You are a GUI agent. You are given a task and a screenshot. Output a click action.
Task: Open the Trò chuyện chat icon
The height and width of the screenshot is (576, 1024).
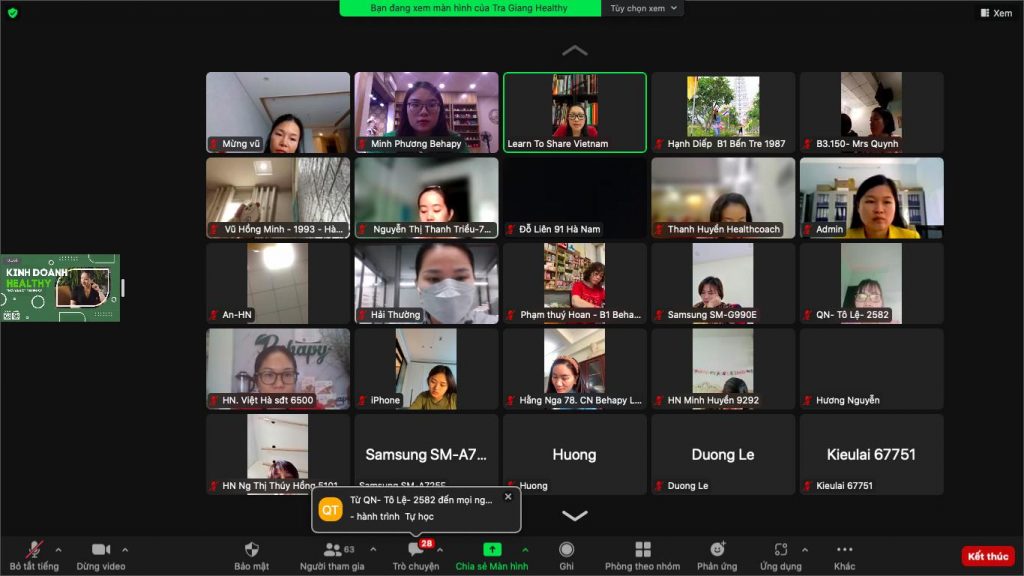pyautogui.click(x=415, y=549)
